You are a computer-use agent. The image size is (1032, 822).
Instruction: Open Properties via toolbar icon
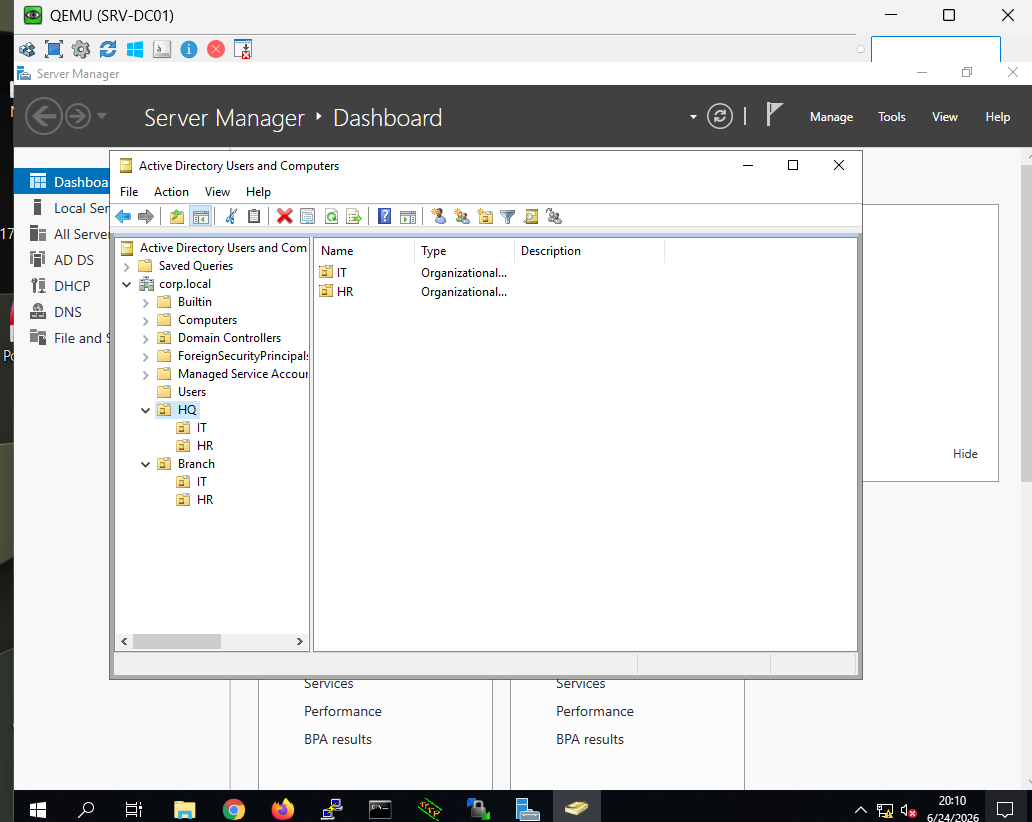pos(307,217)
